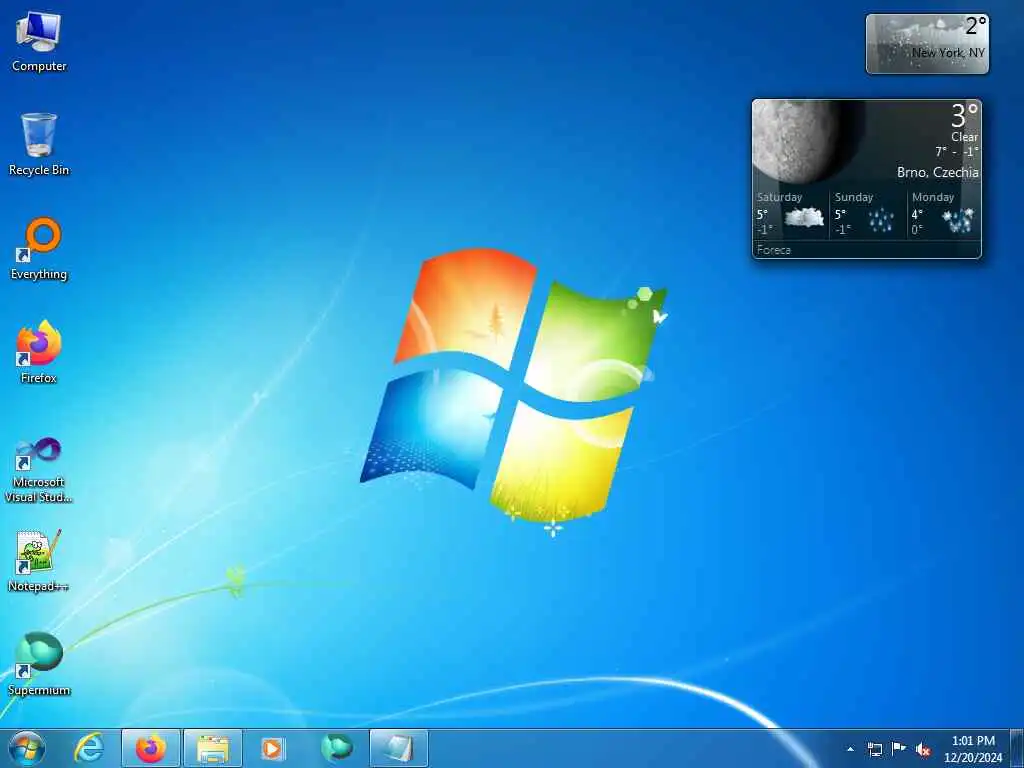Show hidden system tray icons

point(850,749)
